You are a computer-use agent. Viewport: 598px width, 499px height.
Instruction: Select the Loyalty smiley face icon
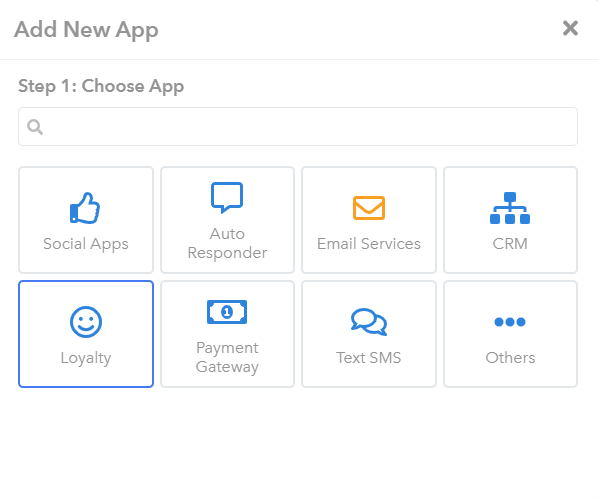(x=86, y=322)
